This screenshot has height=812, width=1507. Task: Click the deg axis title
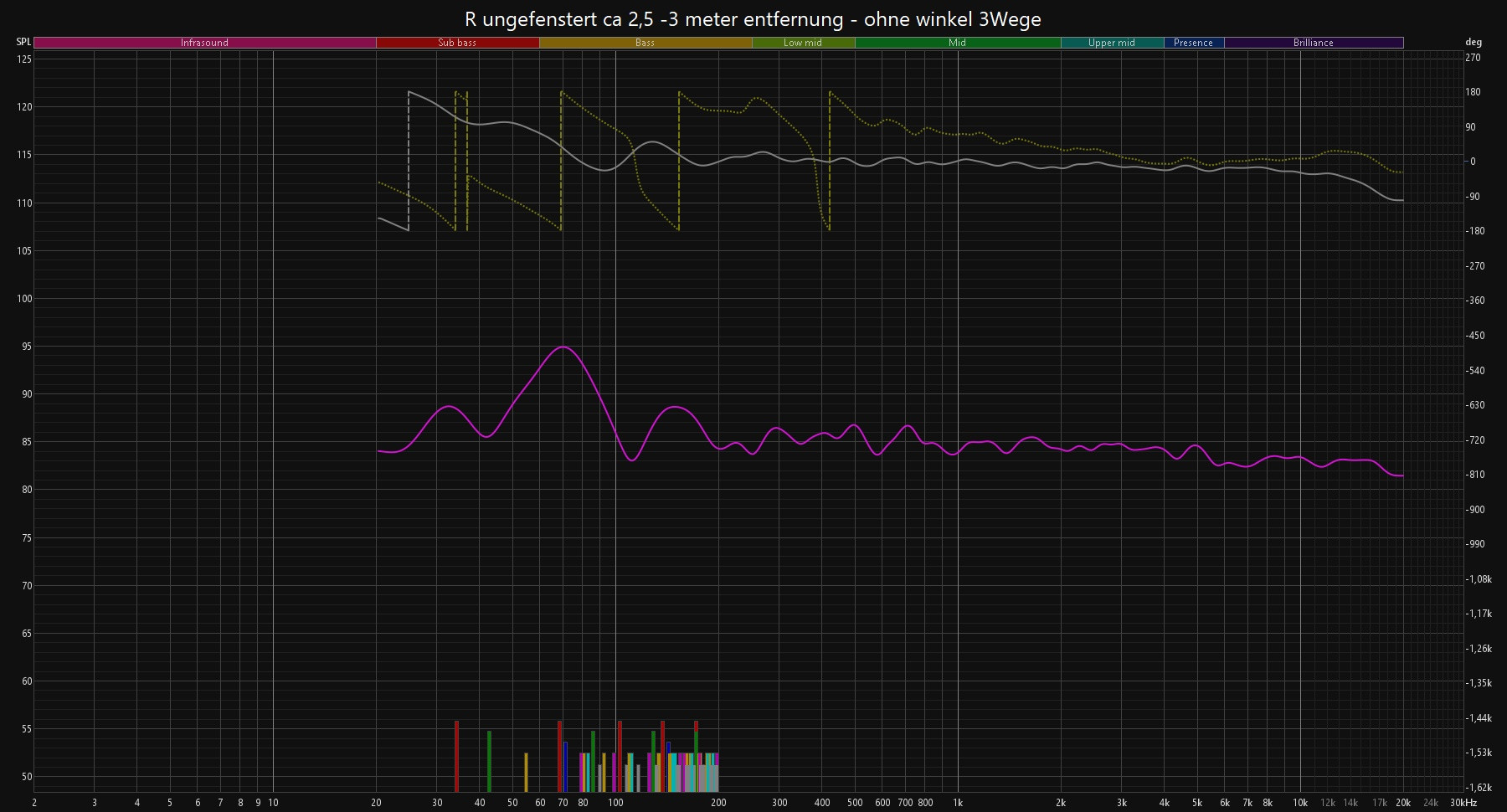click(x=1474, y=42)
